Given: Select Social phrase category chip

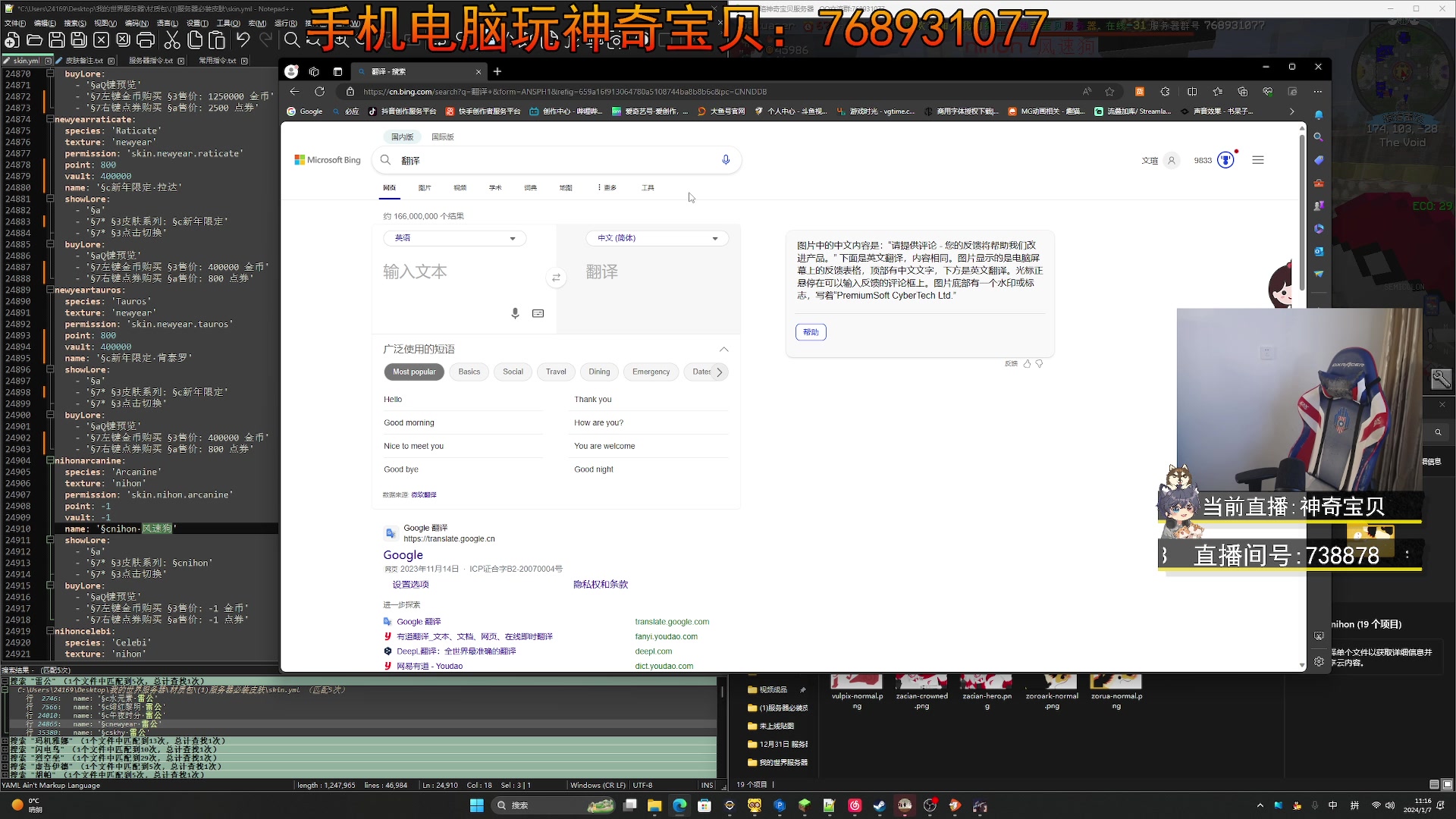Looking at the screenshot, I should (513, 372).
